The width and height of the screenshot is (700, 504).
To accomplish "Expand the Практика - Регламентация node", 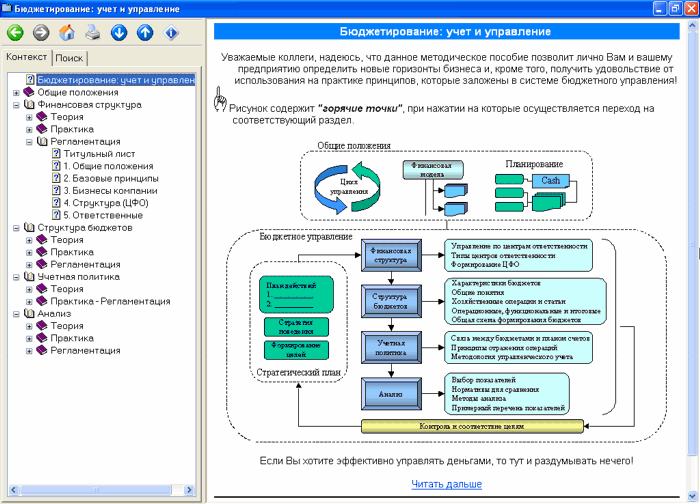I will pyautogui.click(x=30, y=301).
